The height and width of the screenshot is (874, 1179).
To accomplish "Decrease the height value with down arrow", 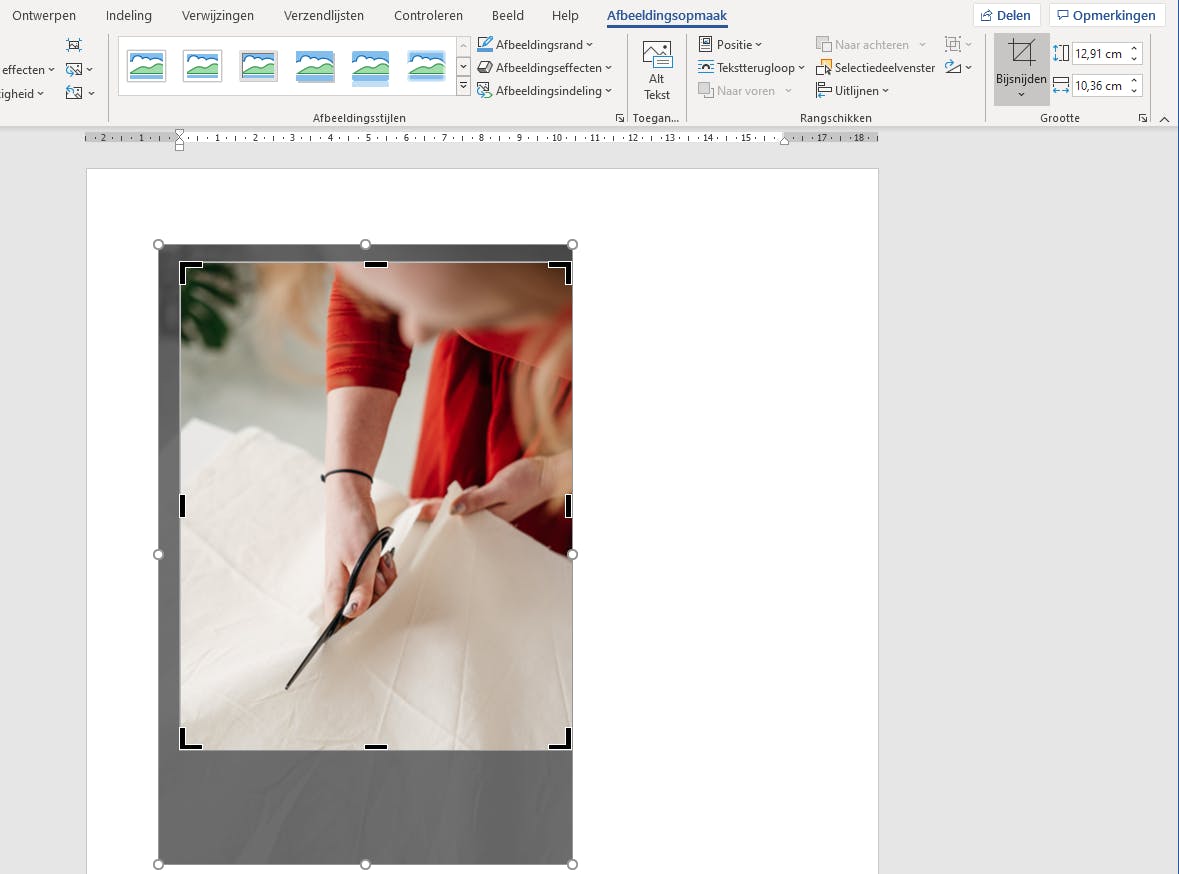I will (x=1134, y=59).
